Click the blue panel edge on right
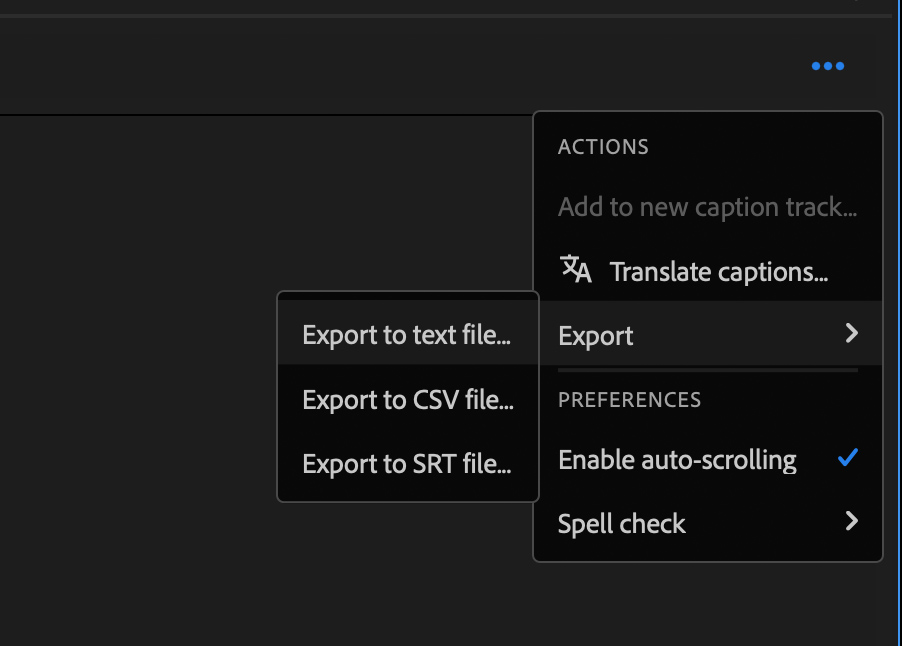Viewport: 902px width, 646px height. [x=899, y=322]
